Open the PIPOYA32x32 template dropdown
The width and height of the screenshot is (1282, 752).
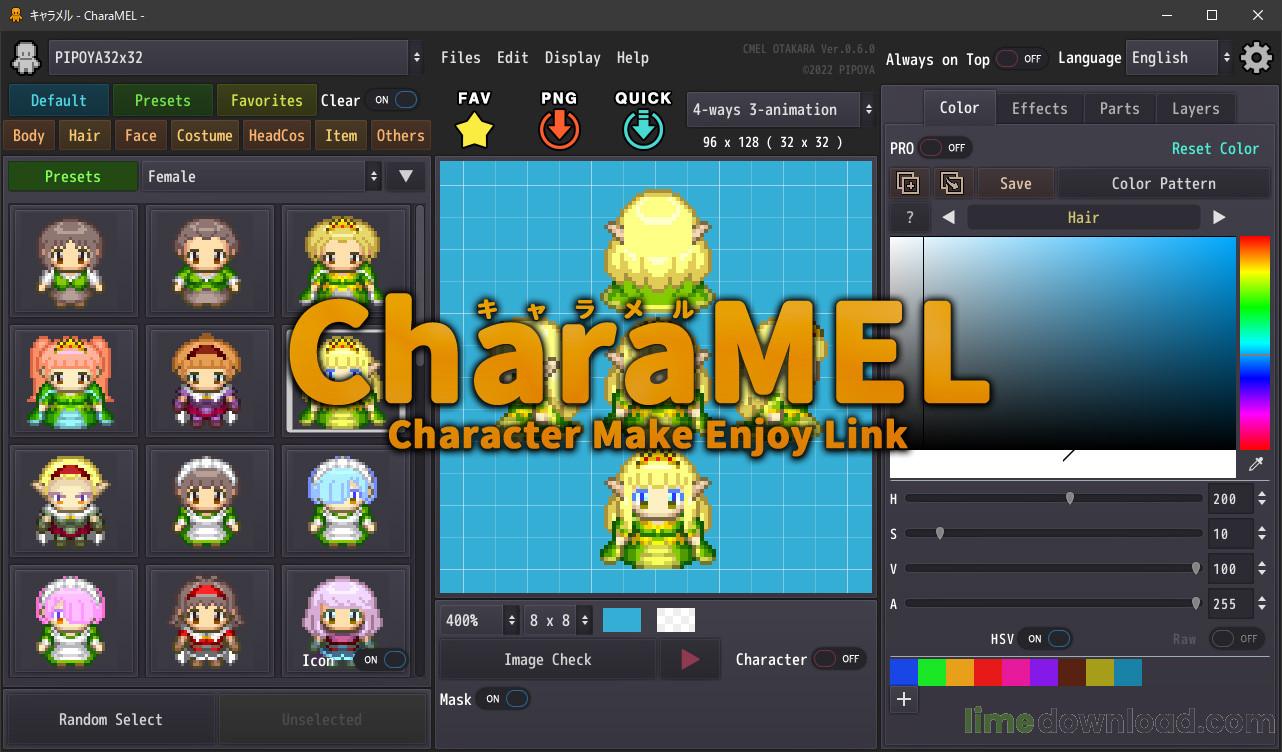point(236,58)
